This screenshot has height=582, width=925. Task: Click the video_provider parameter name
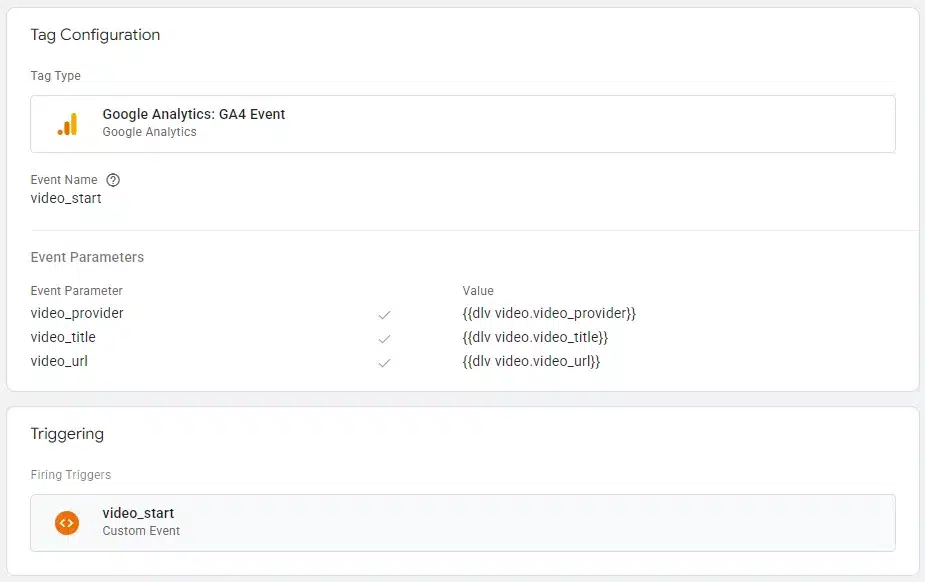[x=76, y=313]
